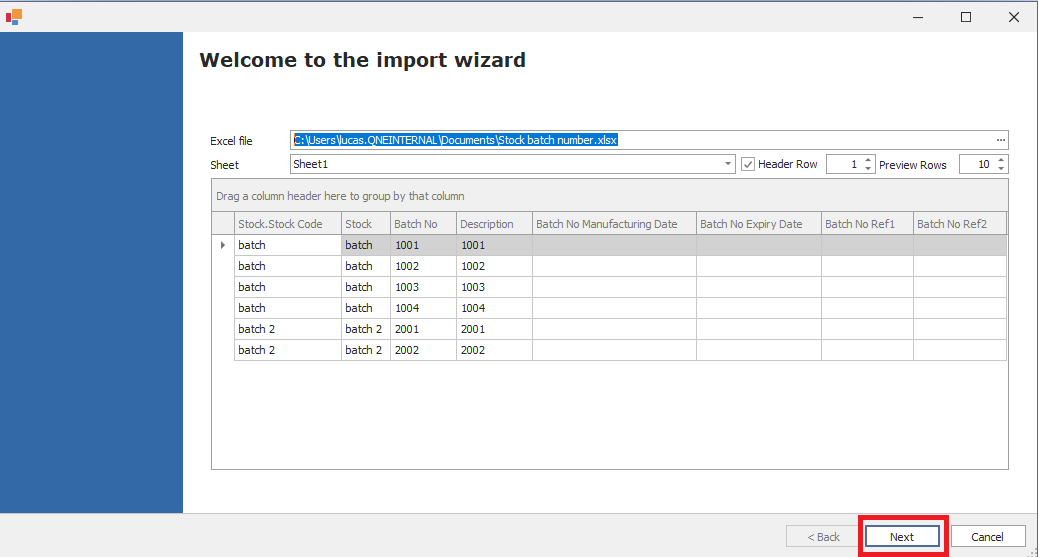This screenshot has height=557, width=1039.
Task: Increase the Preview Rows value
Action: point(1001,160)
